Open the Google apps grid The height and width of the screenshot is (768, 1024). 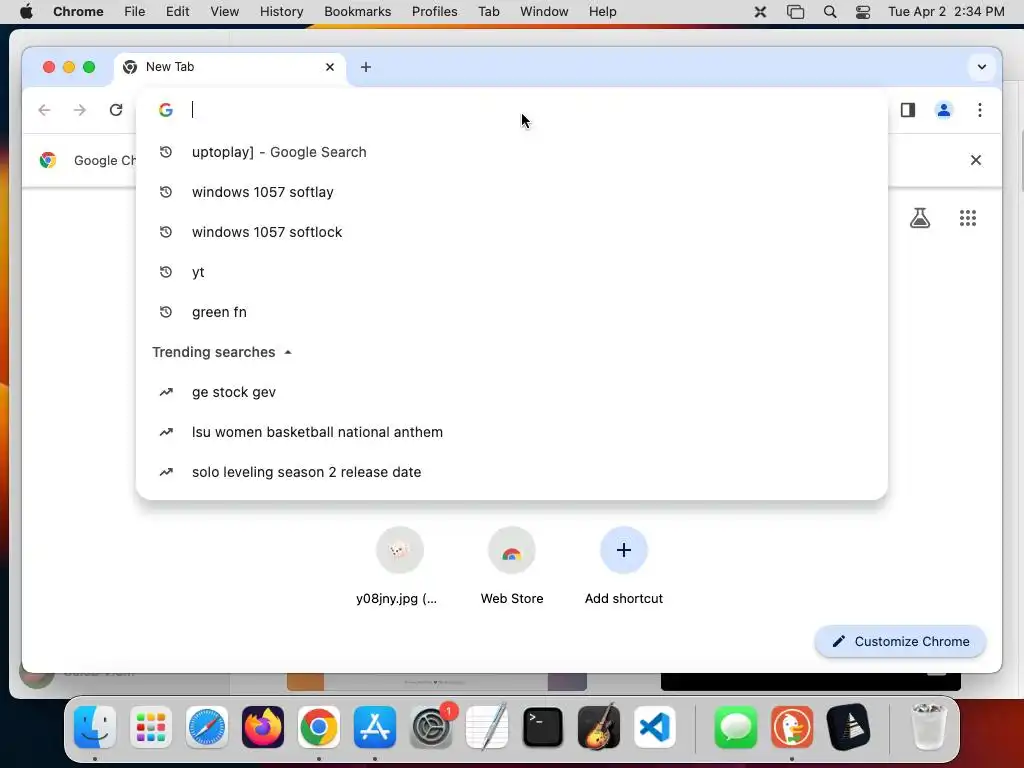(968, 217)
